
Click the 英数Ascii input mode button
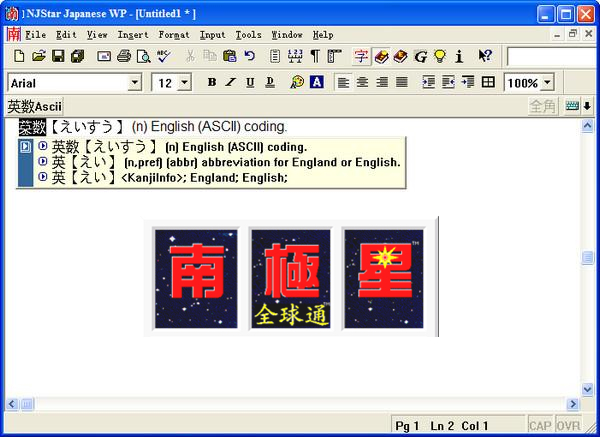coord(34,106)
